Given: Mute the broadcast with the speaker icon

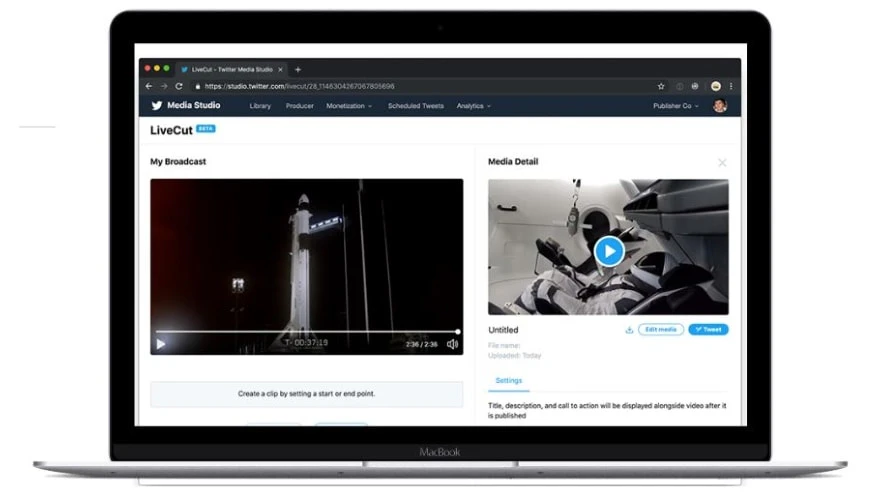Looking at the screenshot, I should coord(452,344).
